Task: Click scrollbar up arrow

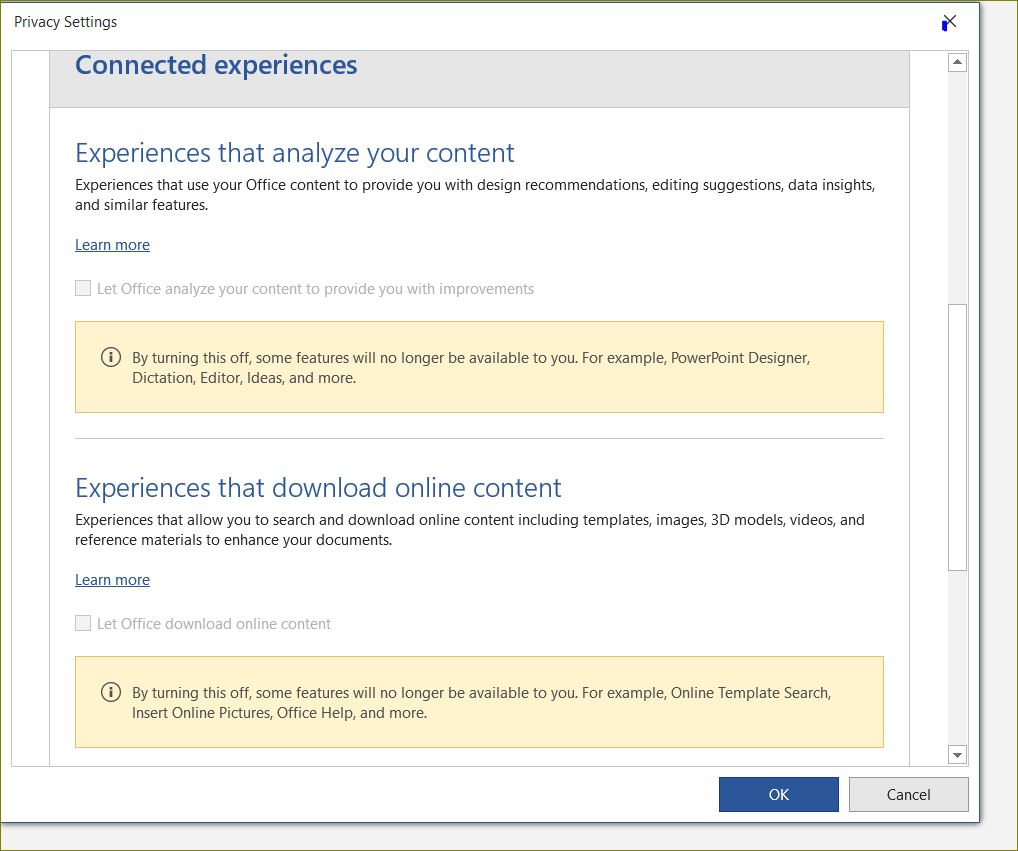Action: pos(957,62)
